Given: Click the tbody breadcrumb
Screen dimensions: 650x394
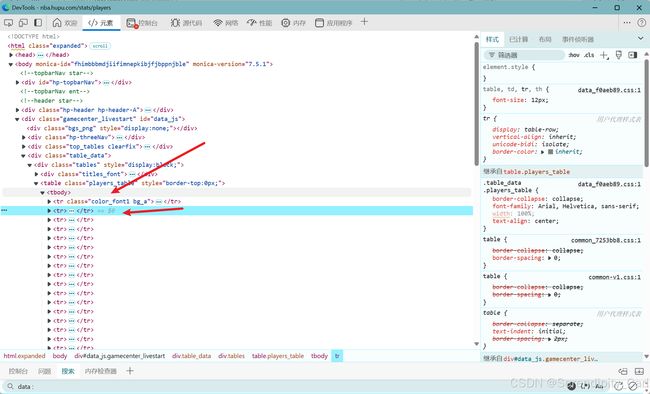Looking at the screenshot, I should (319, 356).
